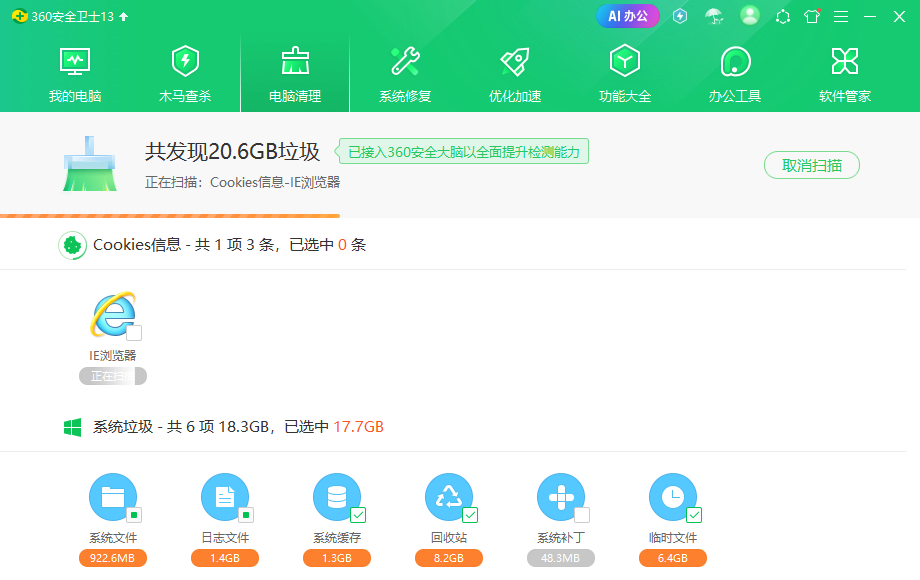Open 办公工具 icon

(735, 62)
